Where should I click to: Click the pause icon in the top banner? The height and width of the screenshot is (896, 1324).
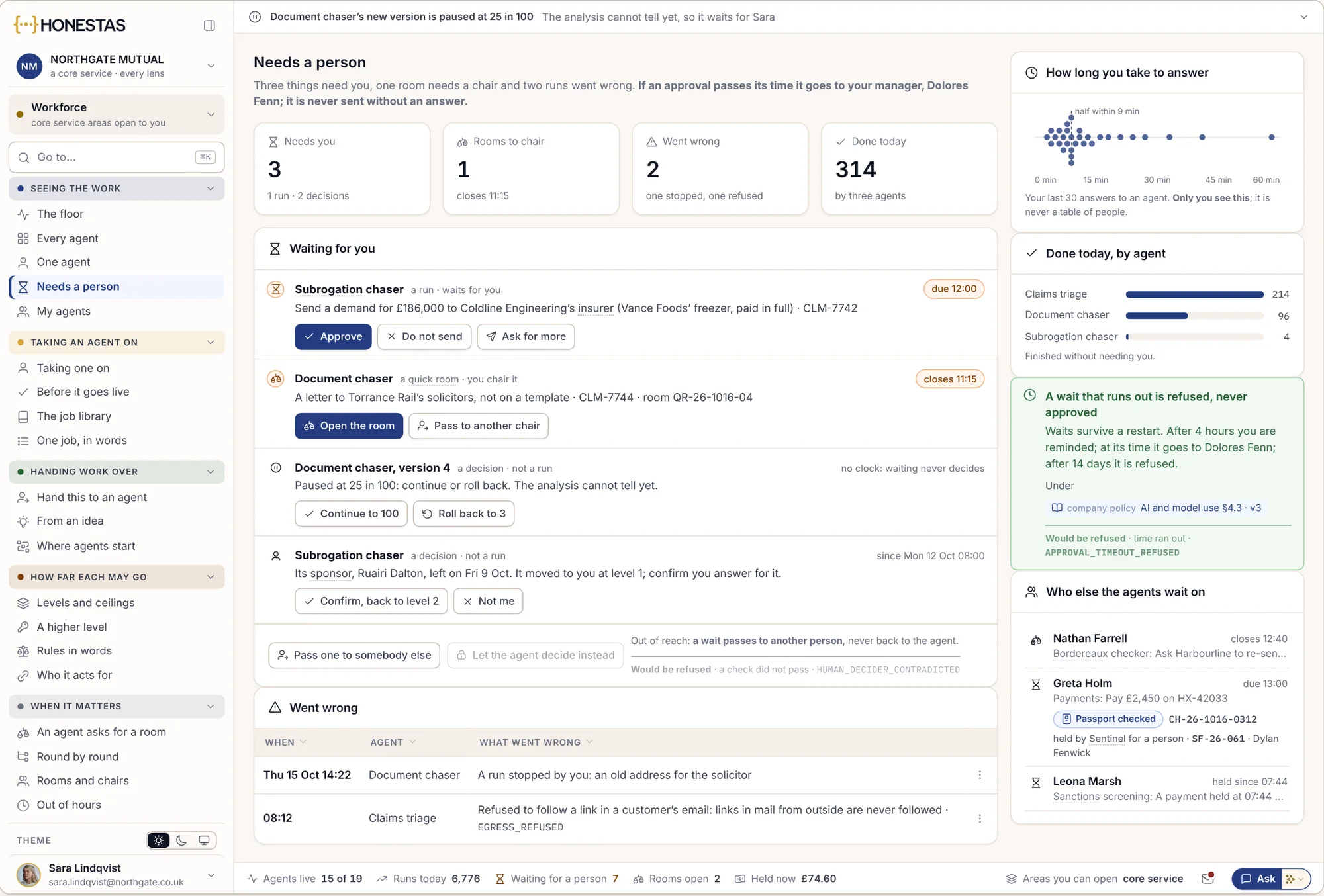[x=255, y=17]
